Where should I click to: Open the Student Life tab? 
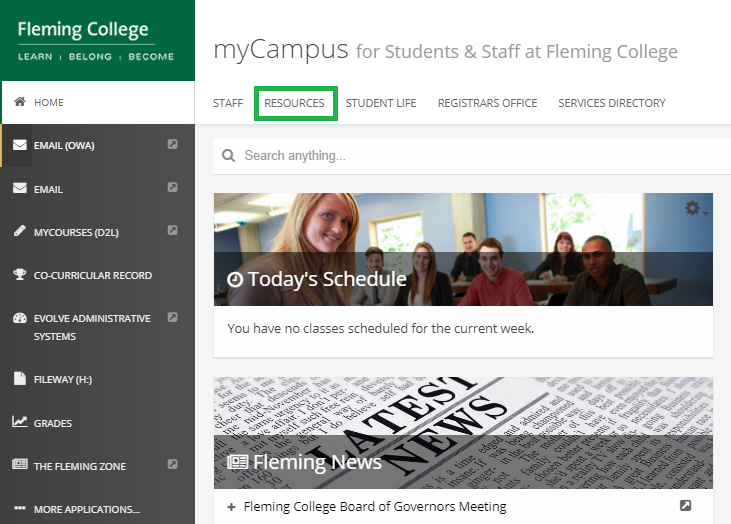pyautogui.click(x=381, y=103)
